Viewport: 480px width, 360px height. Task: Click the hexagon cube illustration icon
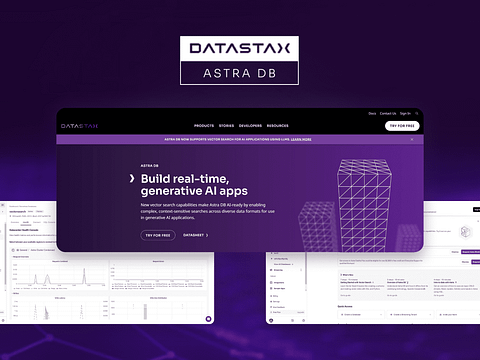[x=465, y=232]
